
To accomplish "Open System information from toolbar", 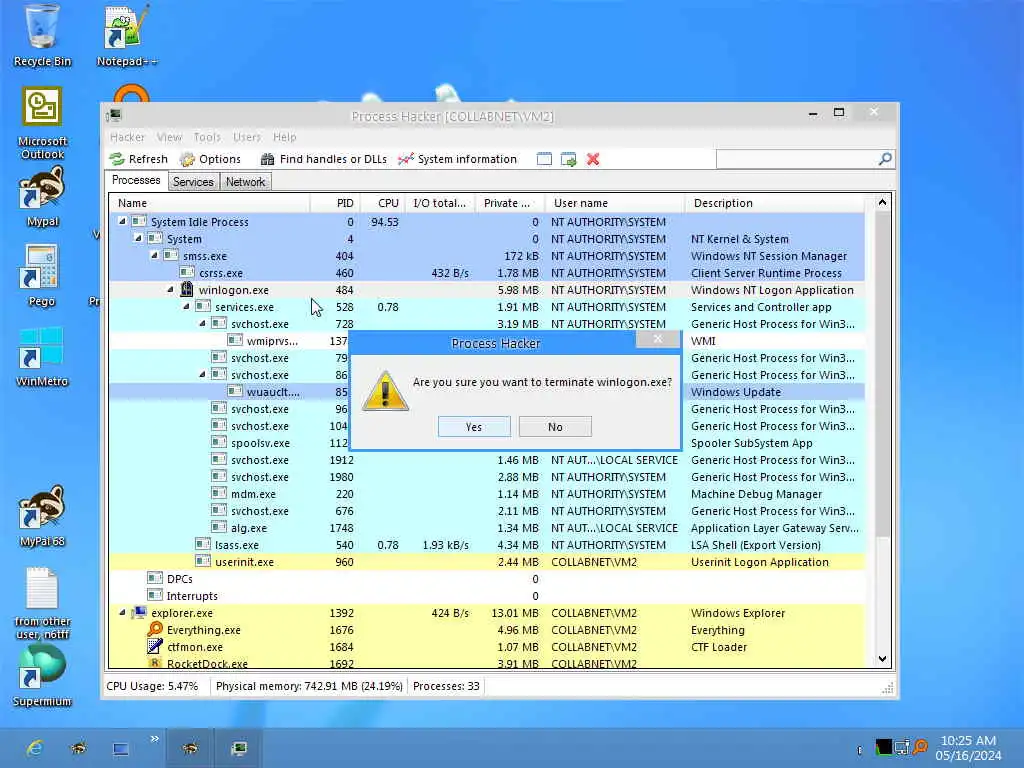I will [457, 159].
